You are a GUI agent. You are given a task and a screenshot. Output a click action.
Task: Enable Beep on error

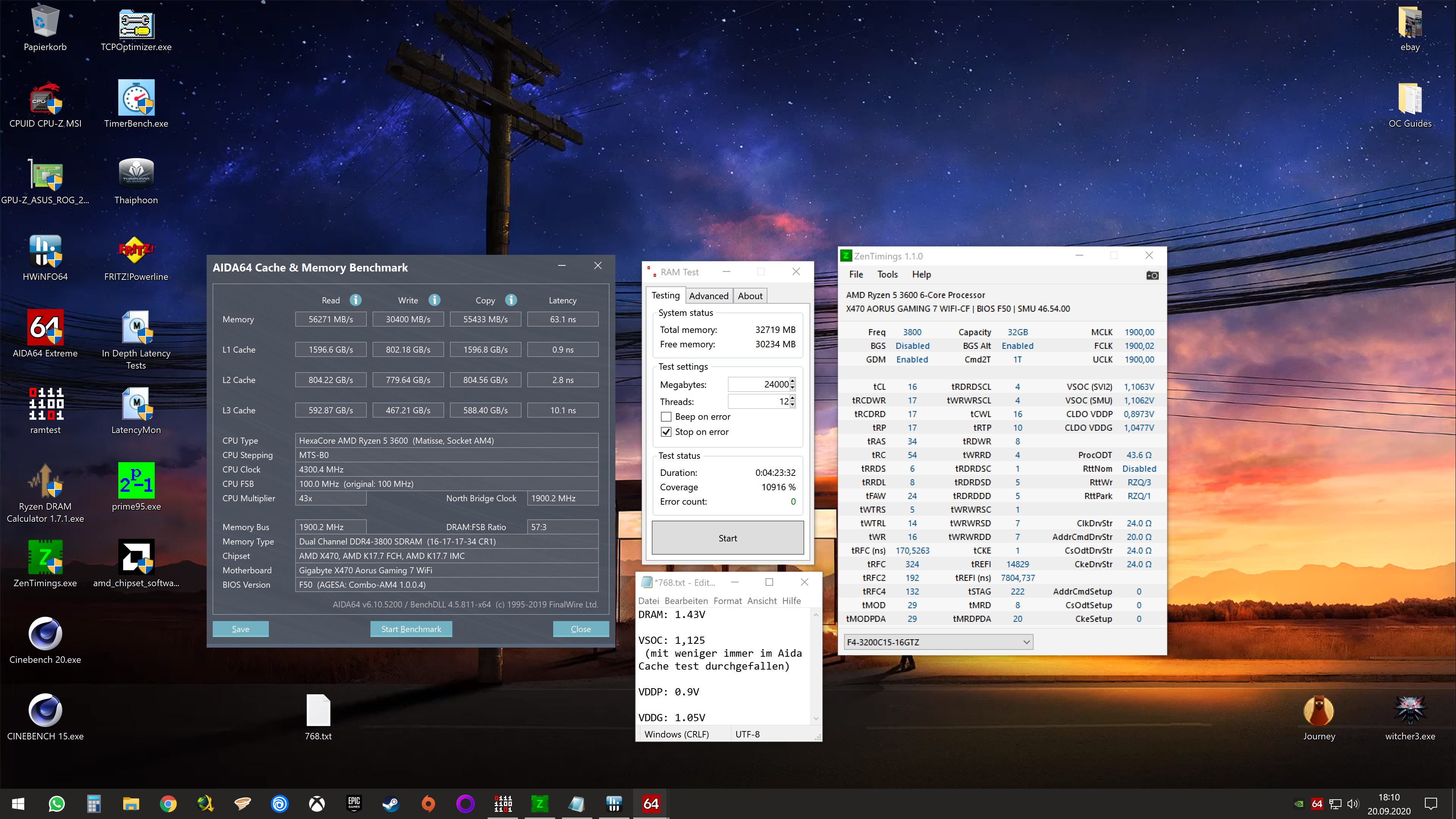667,417
